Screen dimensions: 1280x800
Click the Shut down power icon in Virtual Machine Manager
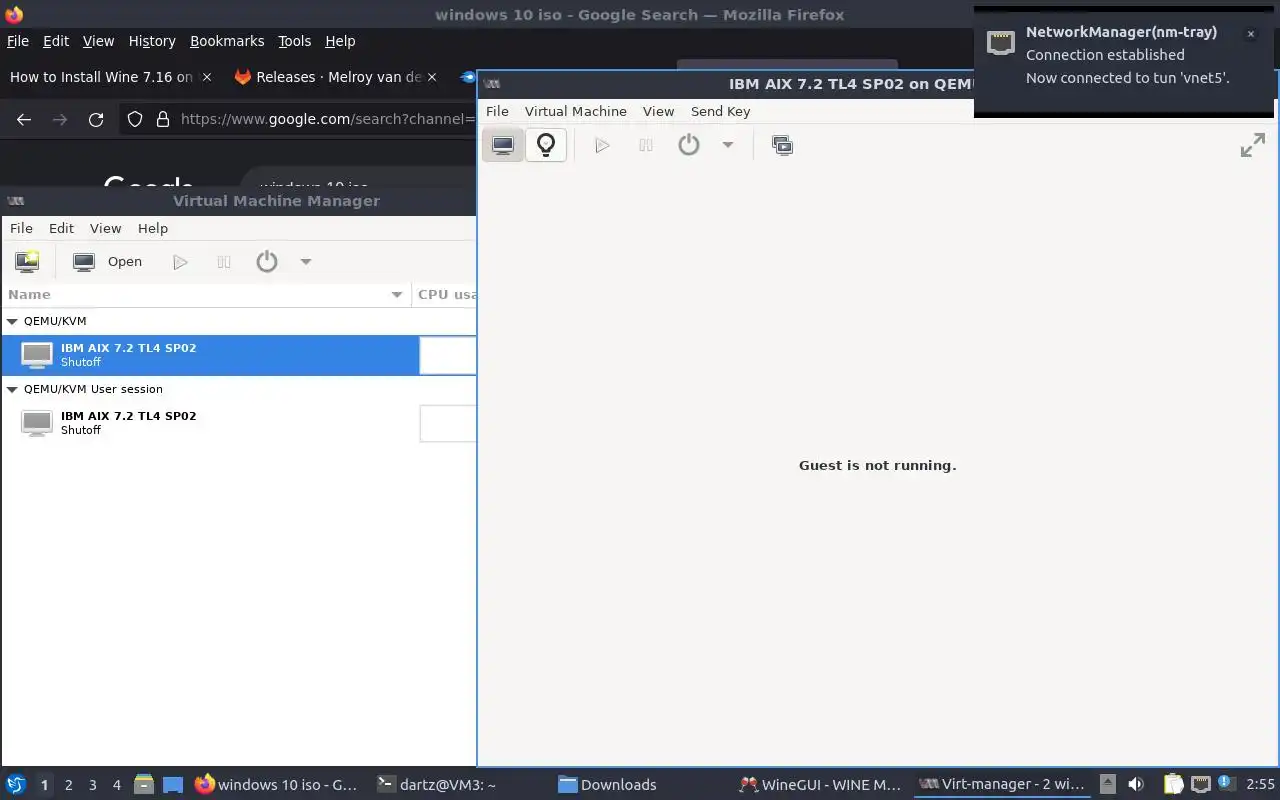[x=267, y=262]
